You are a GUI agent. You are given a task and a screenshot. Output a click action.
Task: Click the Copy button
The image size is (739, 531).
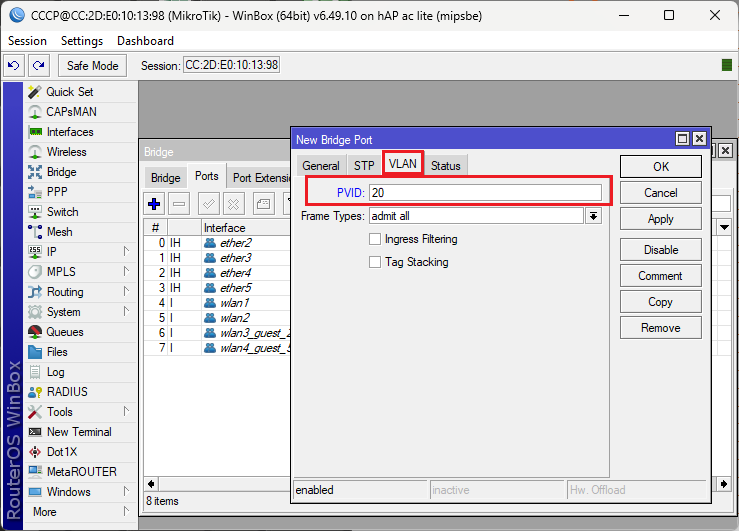[661, 302]
